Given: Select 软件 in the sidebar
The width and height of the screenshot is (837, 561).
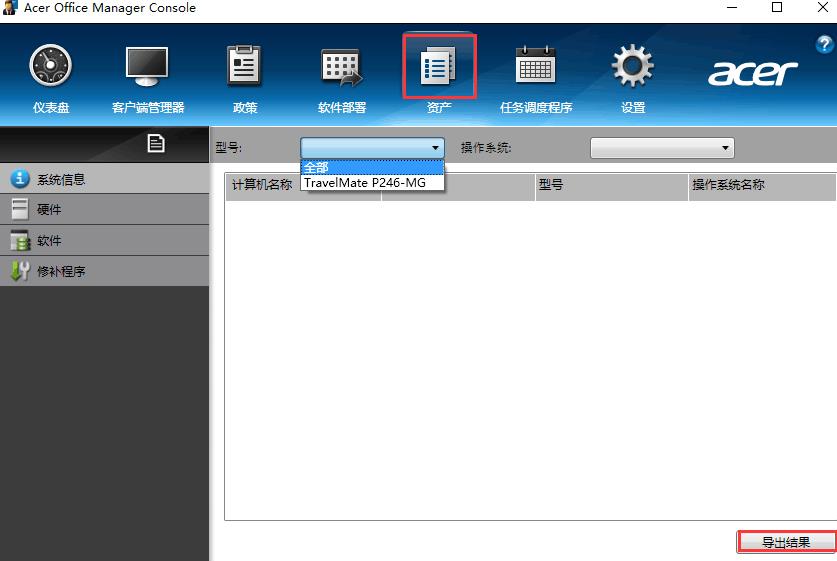Looking at the screenshot, I should click(105, 241).
